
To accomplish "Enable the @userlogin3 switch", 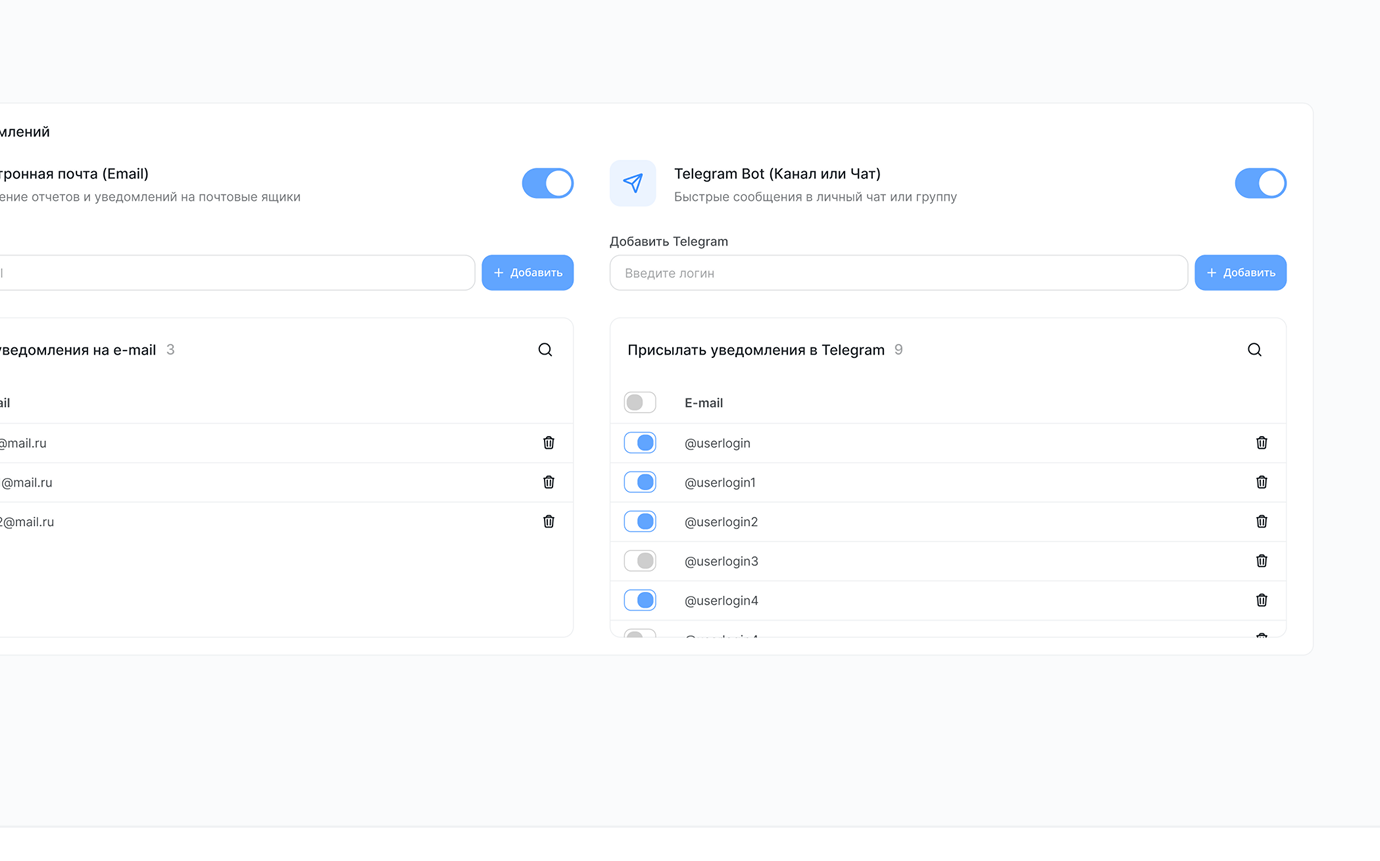I will click(640, 561).
